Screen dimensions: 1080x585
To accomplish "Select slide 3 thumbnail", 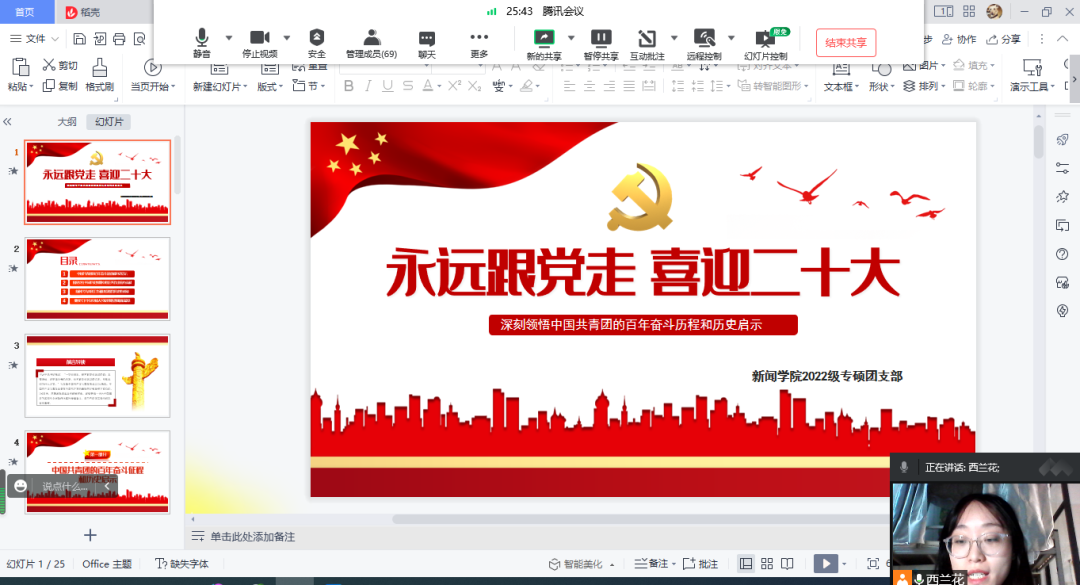I will pos(97,376).
